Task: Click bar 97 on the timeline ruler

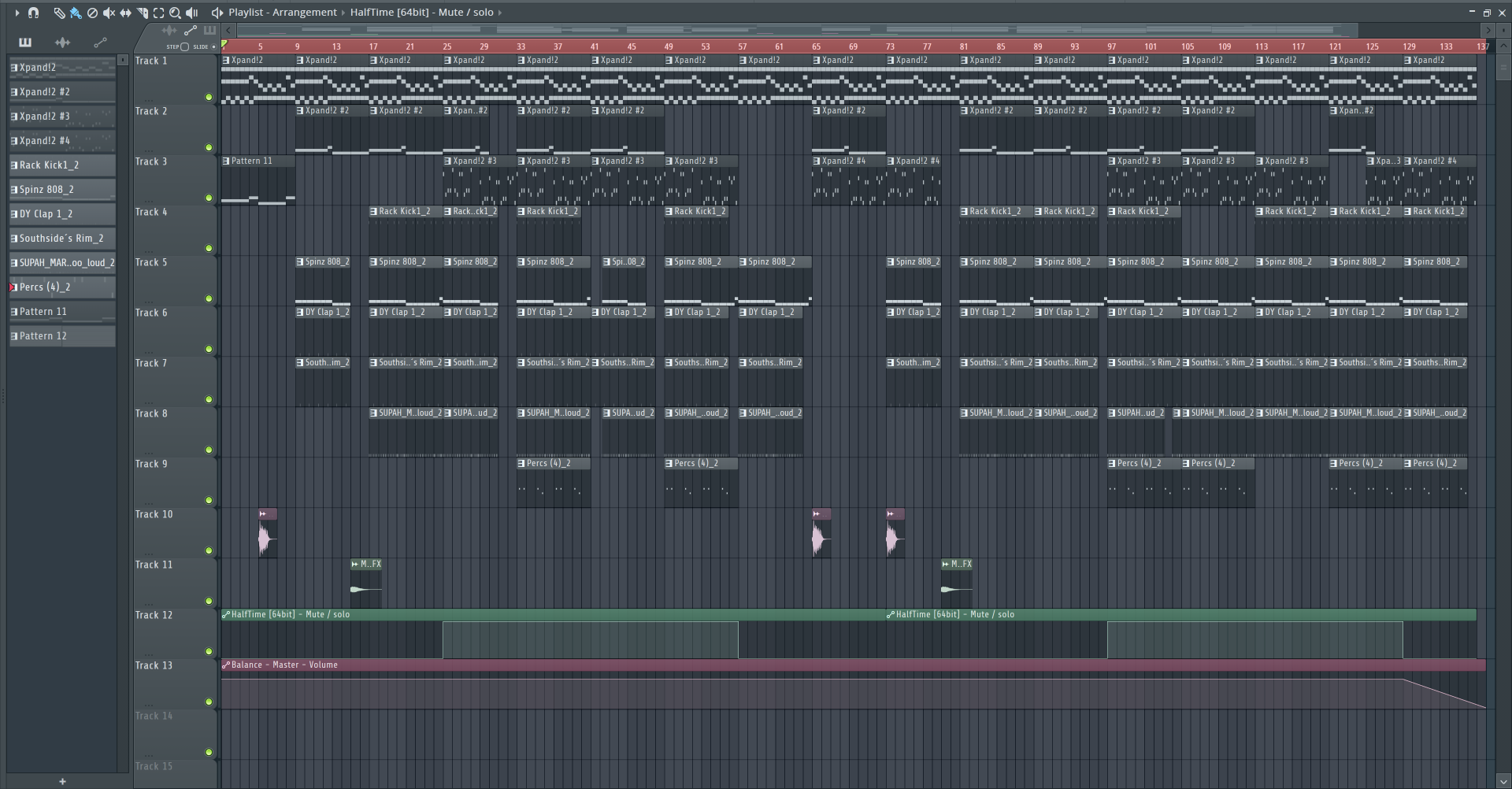Action: [1111, 46]
